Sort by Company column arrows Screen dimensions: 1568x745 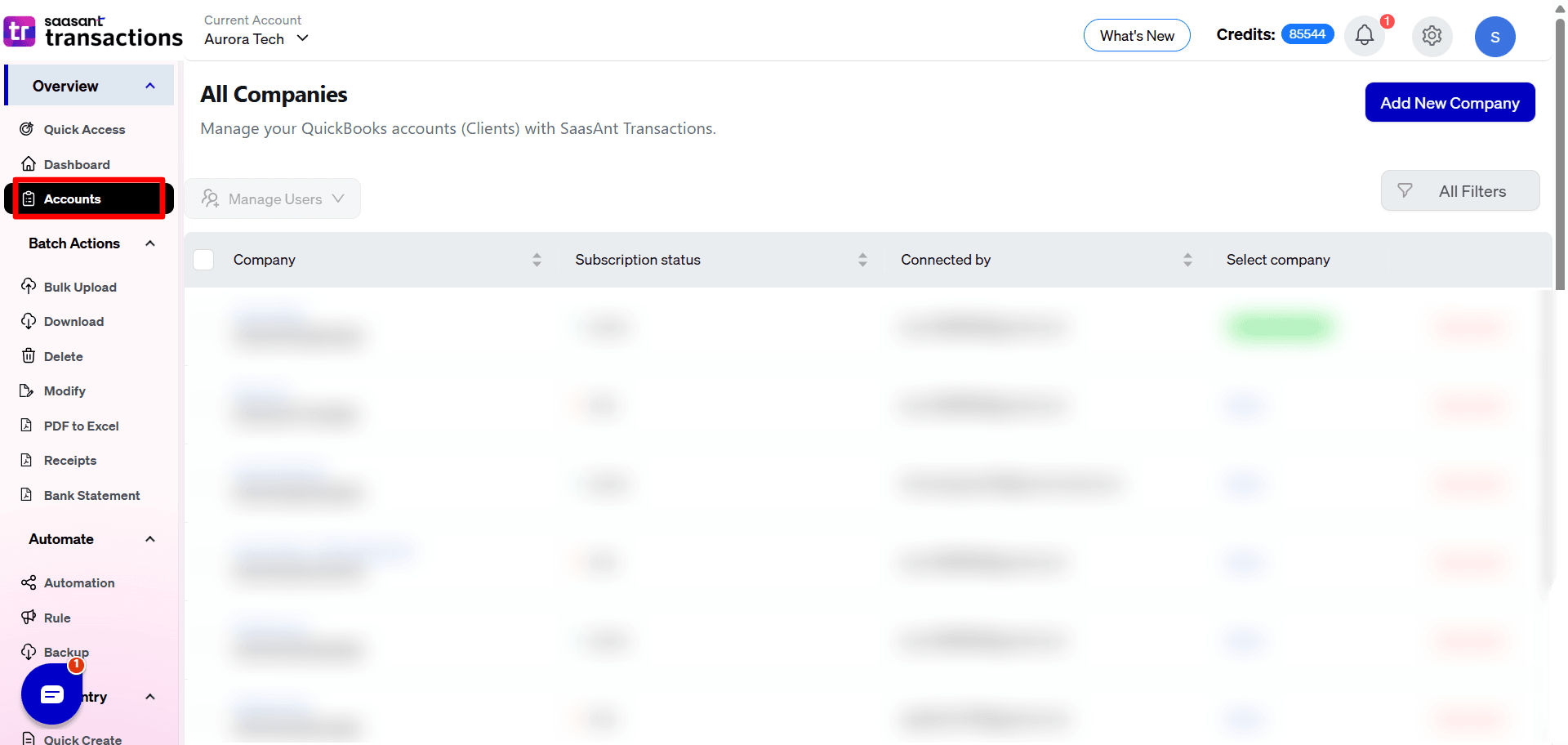[x=537, y=260]
